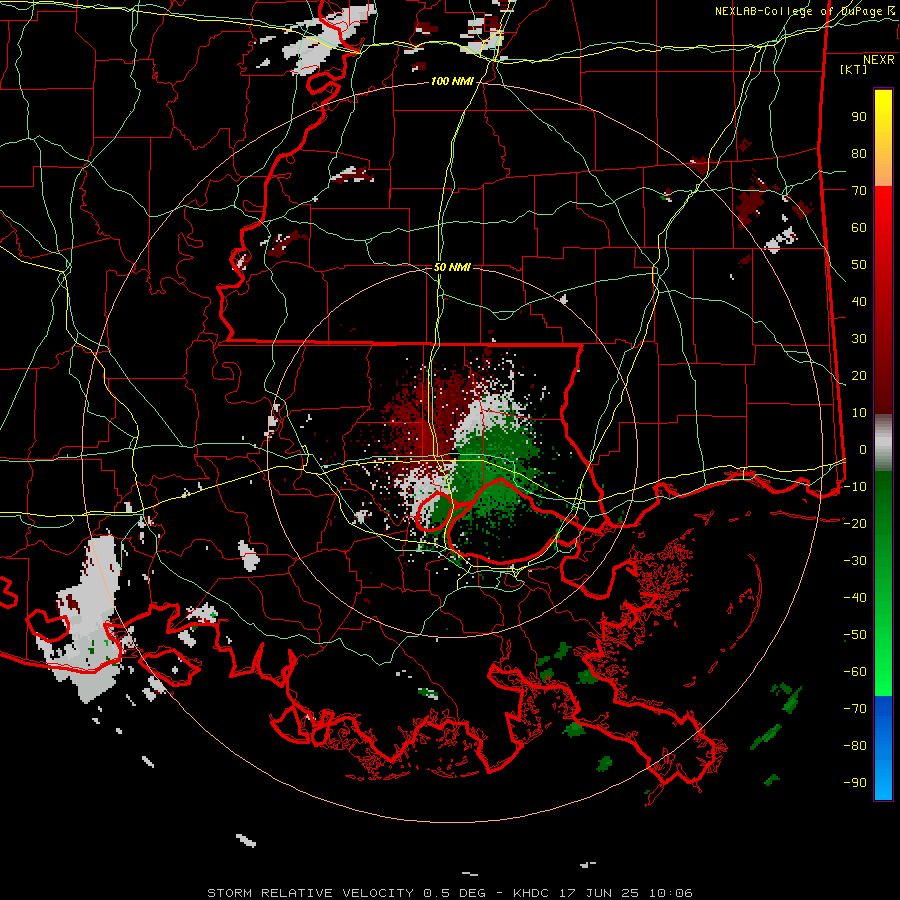Click the -20 value on the velocity scale
This screenshot has width=900, height=900.
pos(855,524)
